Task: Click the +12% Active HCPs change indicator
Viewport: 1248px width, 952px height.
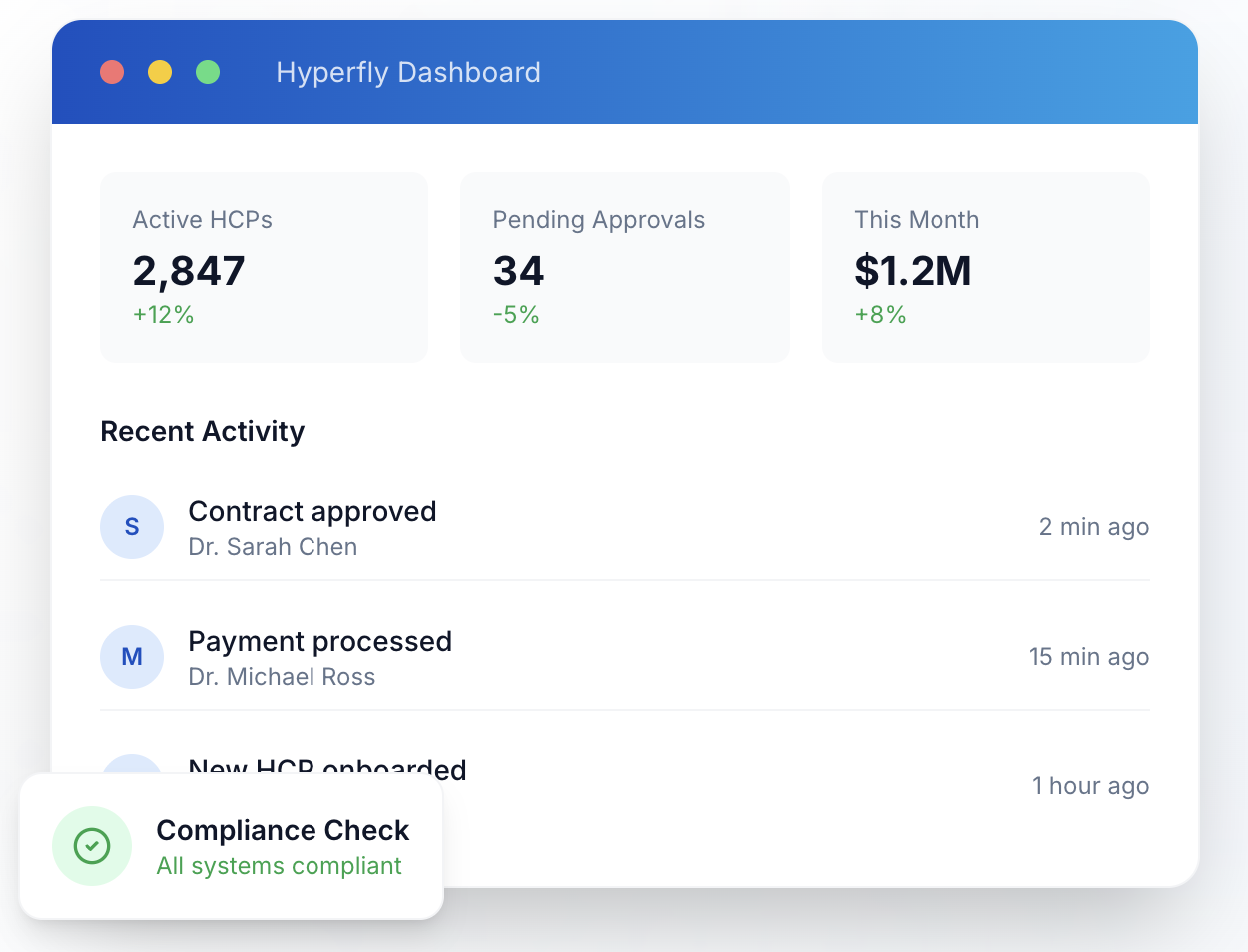Action: [x=163, y=315]
